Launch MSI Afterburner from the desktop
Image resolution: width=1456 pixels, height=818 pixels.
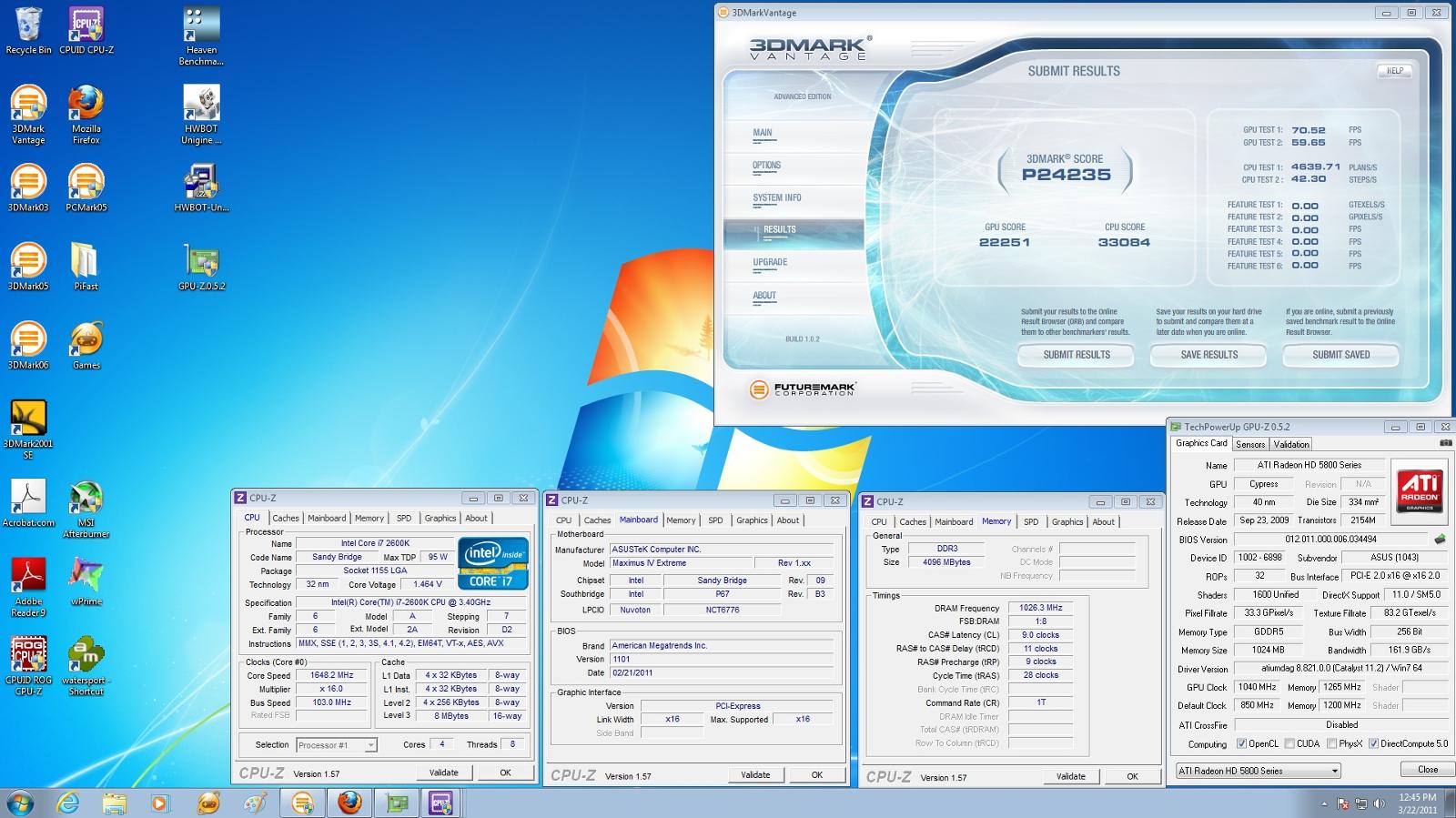click(x=86, y=509)
